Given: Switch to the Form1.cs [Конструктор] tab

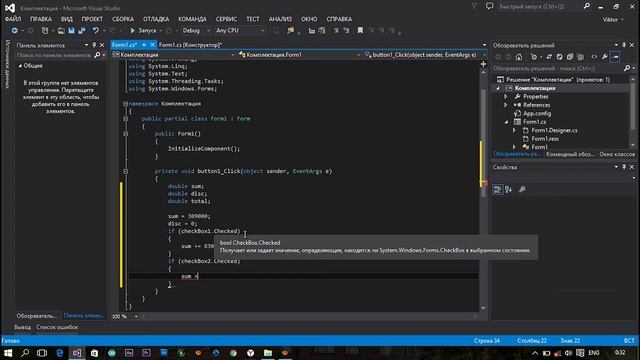Looking at the screenshot, I should click(x=190, y=45).
